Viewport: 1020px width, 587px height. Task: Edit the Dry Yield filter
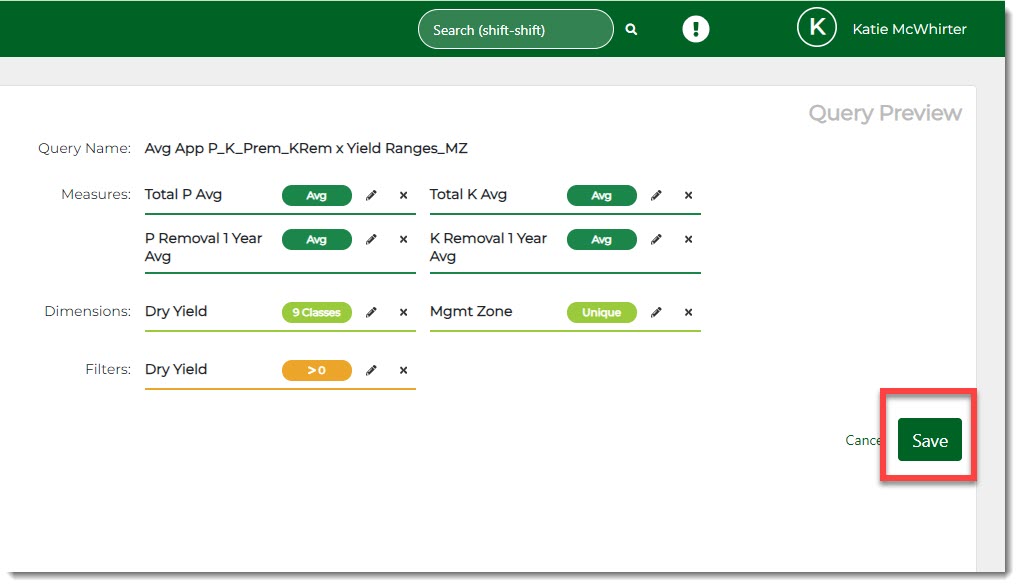(x=371, y=371)
